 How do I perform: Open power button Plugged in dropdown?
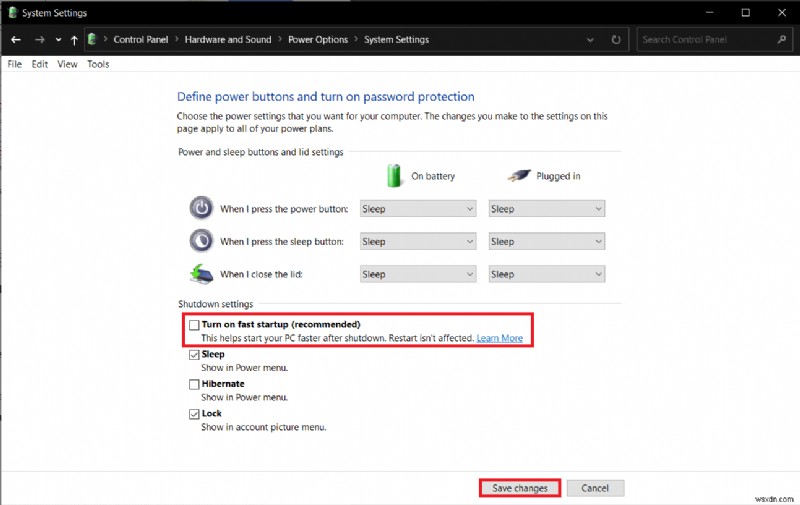click(546, 209)
